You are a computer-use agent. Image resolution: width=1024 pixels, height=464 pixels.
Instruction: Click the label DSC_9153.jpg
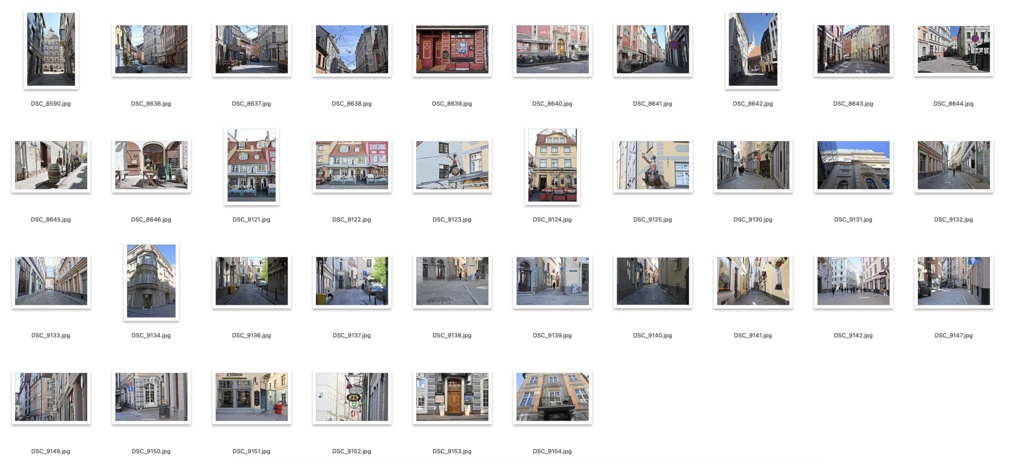click(452, 451)
